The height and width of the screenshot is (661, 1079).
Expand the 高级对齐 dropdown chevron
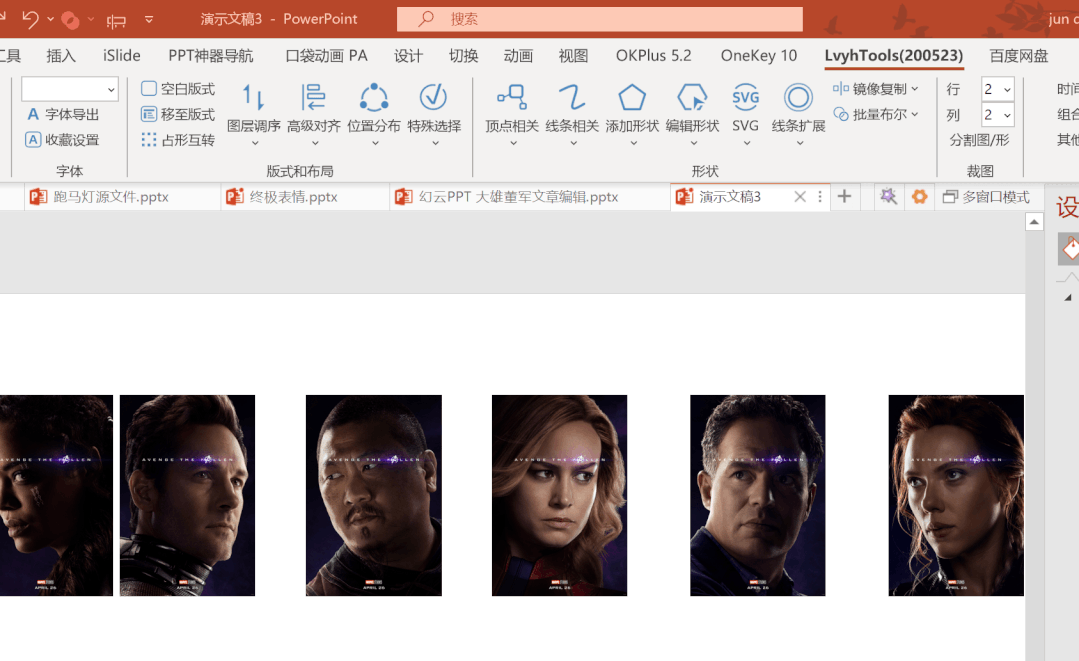point(315,143)
